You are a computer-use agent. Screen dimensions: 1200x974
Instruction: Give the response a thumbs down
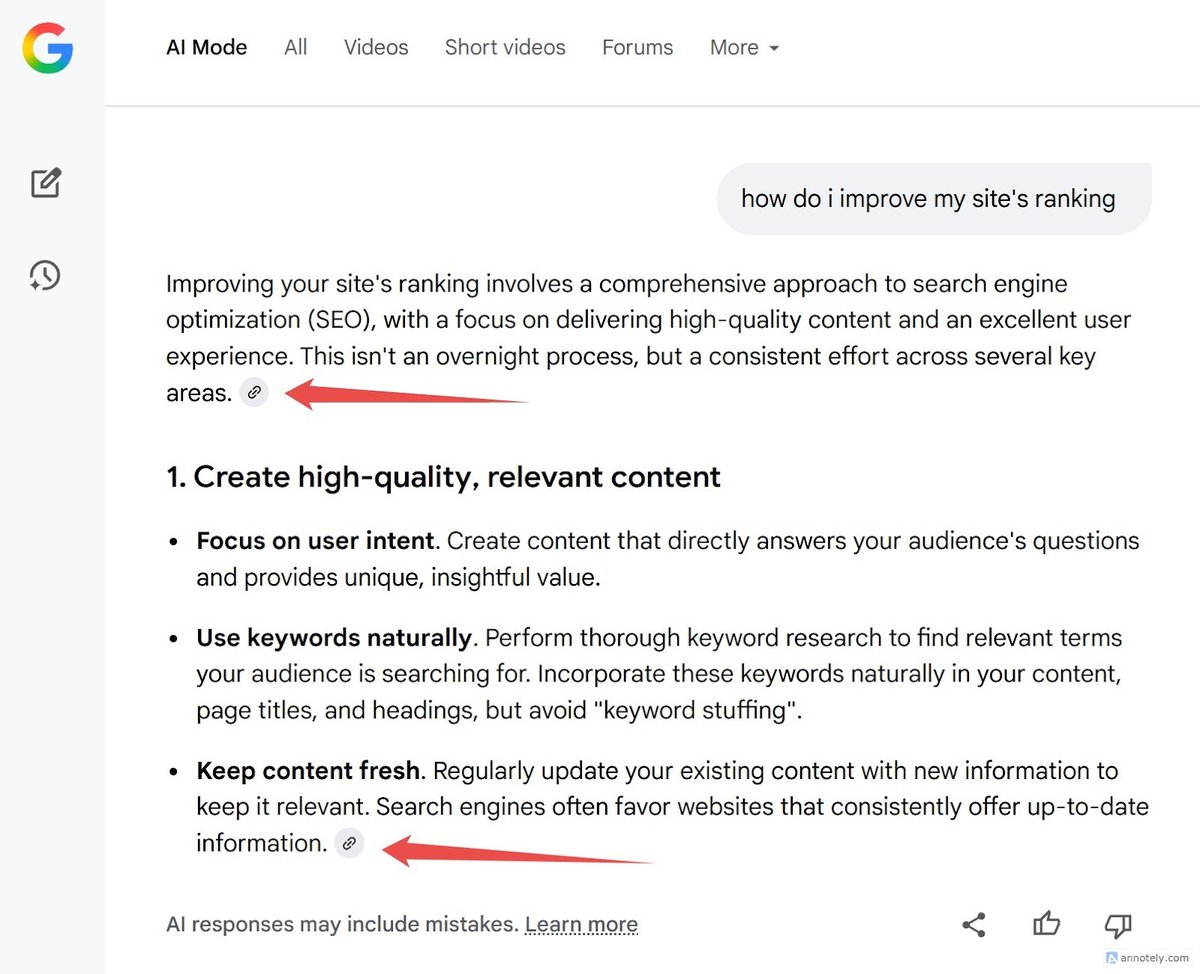pos(1118,925)
